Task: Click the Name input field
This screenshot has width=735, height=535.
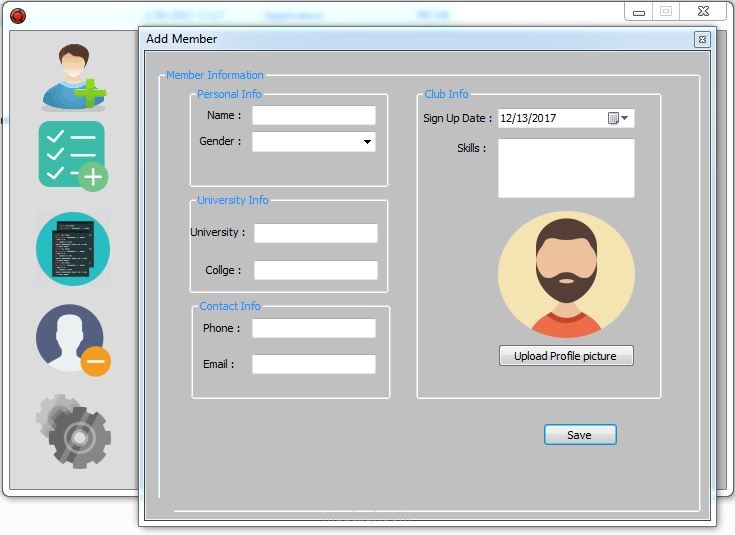Action: 314,115
